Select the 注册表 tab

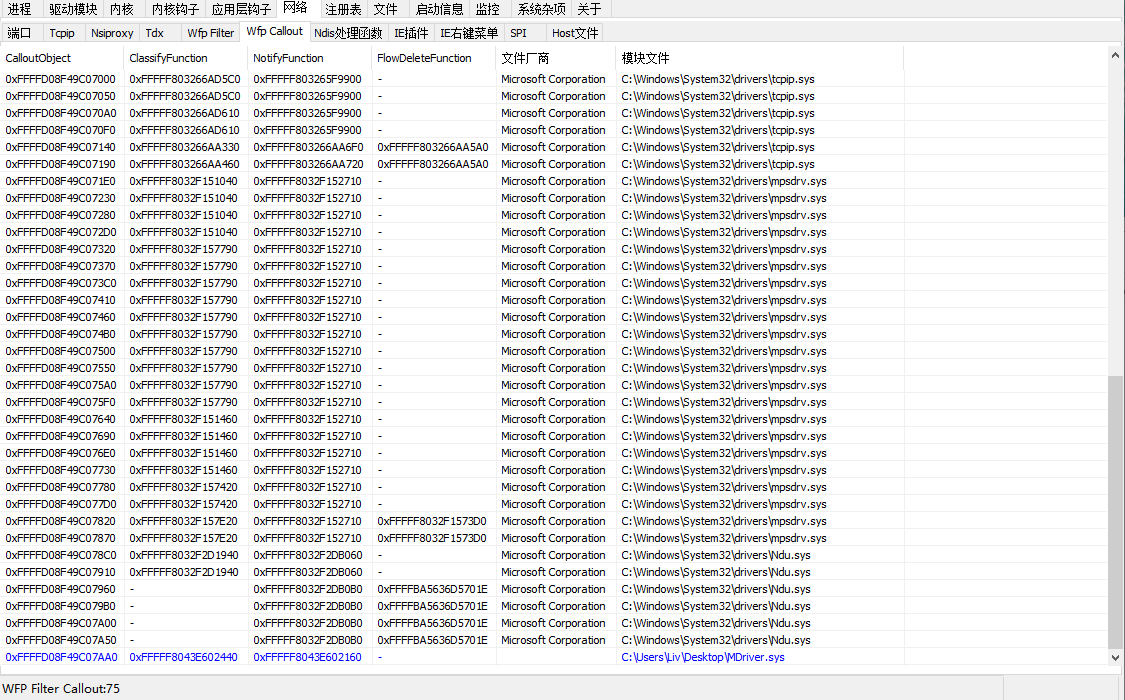343,9
